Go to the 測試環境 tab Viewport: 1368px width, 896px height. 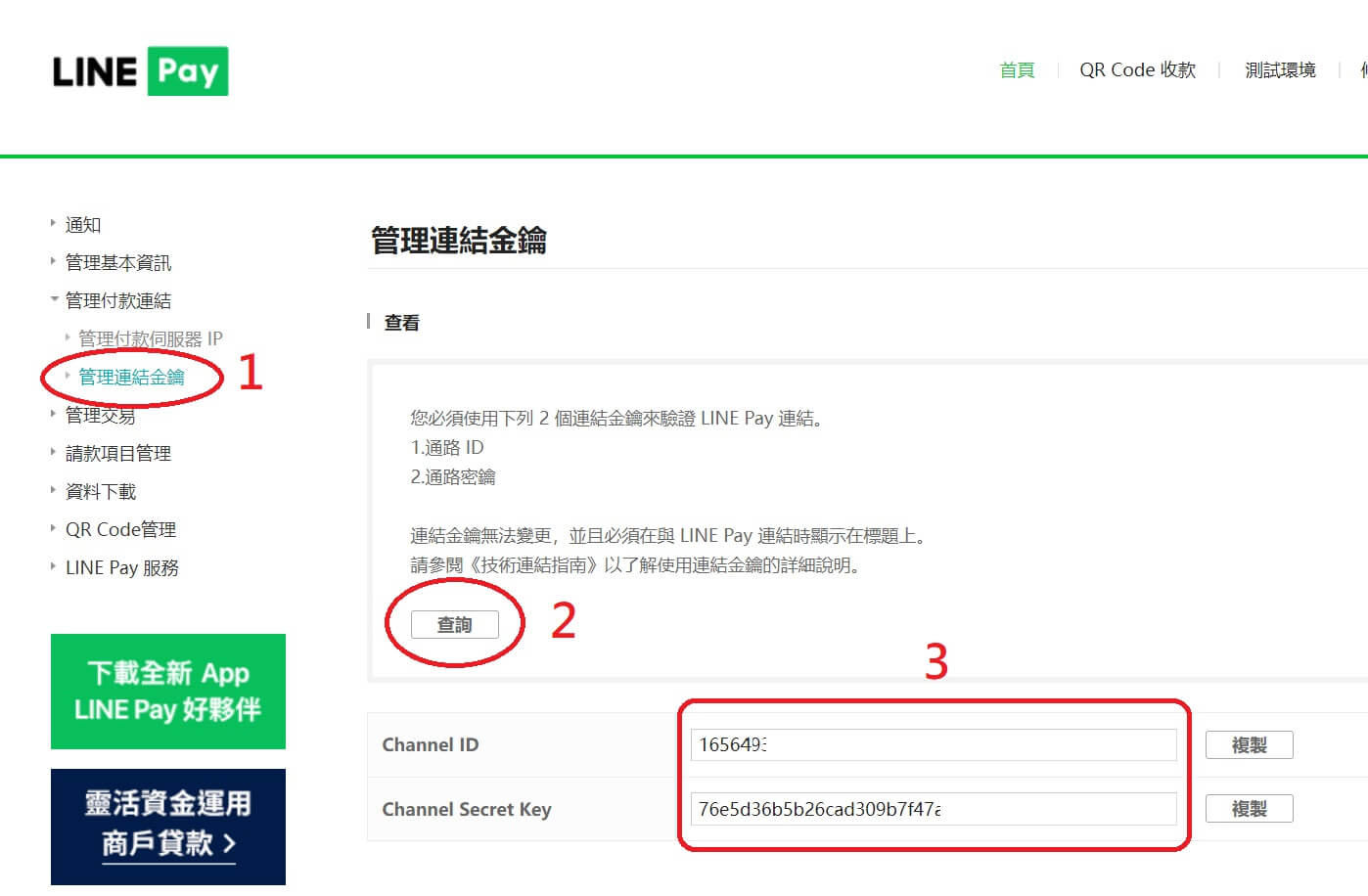click(x=1280, y=70)
